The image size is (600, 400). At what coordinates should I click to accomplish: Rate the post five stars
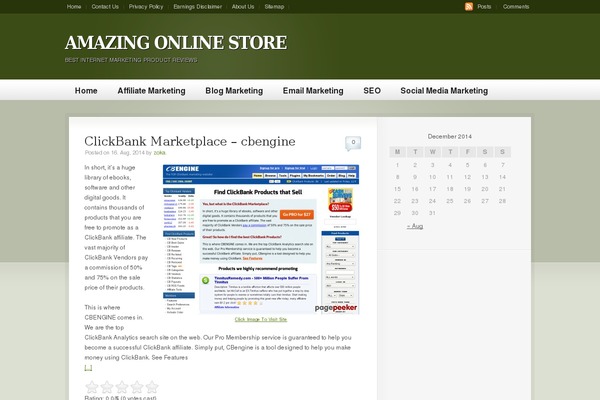(x=152, y=387)
